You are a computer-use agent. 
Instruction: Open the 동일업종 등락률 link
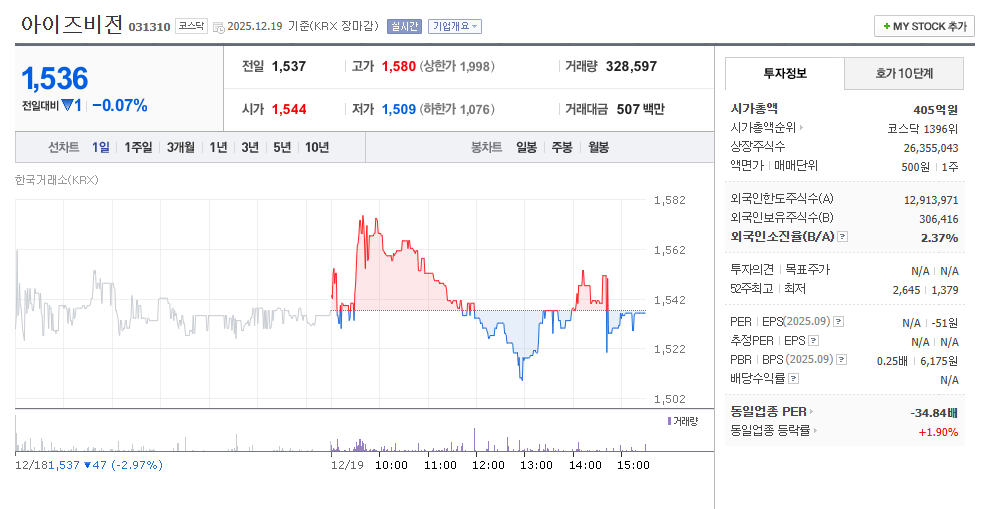tap(773, 431)
